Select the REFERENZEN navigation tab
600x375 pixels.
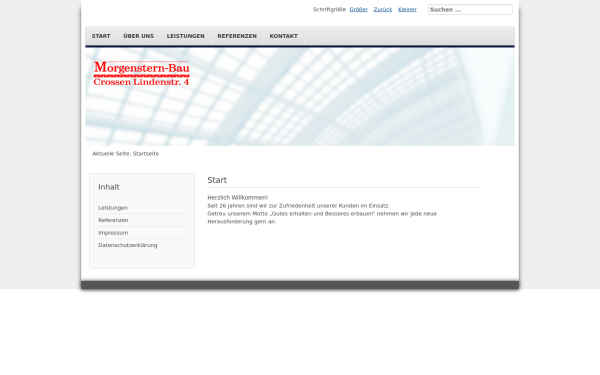click(x=237, y=36)
